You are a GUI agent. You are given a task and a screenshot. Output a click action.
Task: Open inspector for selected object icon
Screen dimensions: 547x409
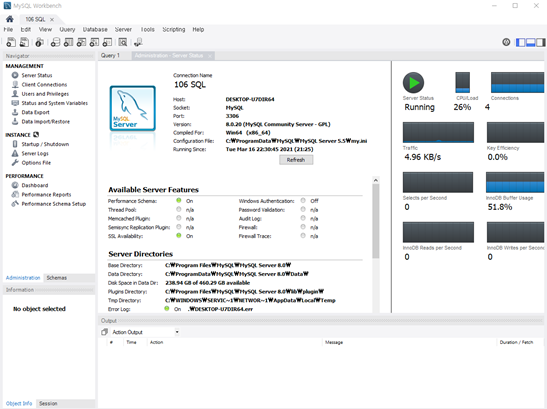tap(39, 42)
